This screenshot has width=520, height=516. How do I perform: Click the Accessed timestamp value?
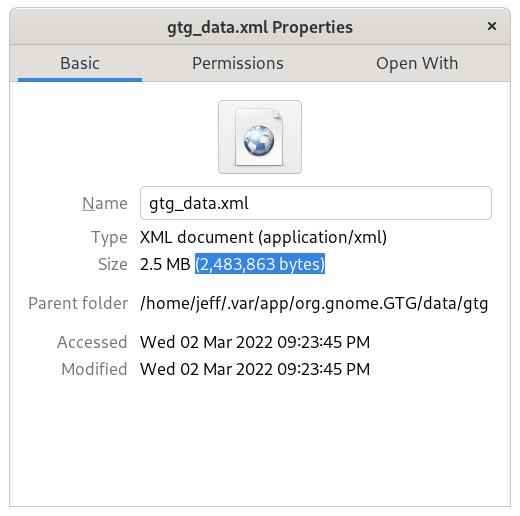coord(255,342)
